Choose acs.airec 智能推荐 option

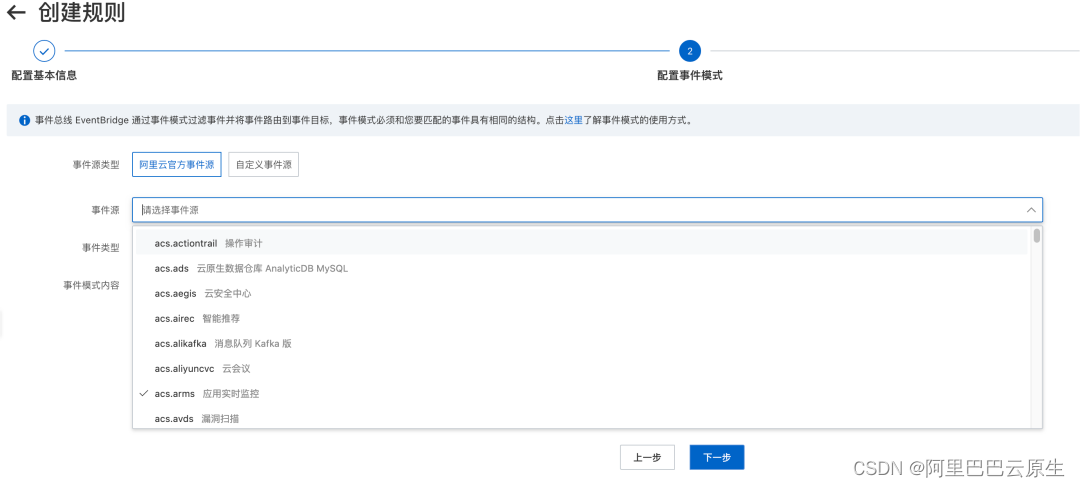coord(581,318)
